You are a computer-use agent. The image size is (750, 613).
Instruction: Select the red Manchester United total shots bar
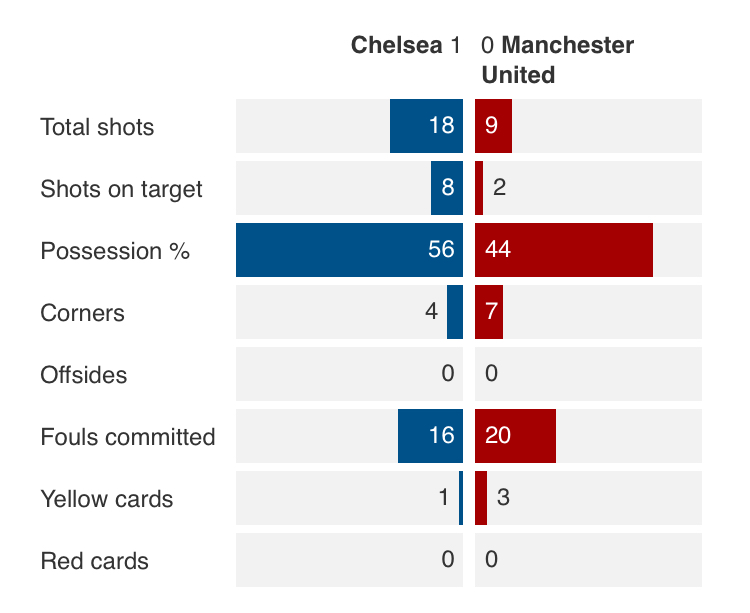pos(493,126)
